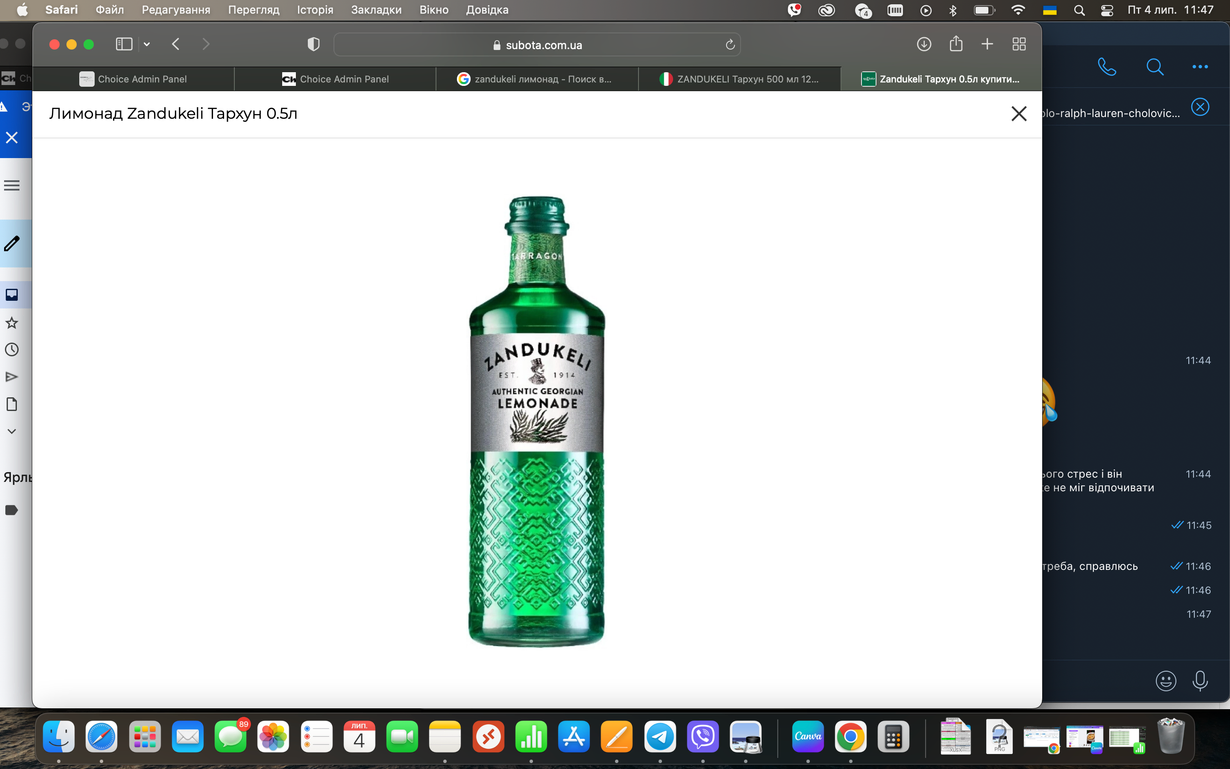Viewport: 1230px width, 769px height.
Task: Open Canva from the Dock
Action: [x=808, y=737]
